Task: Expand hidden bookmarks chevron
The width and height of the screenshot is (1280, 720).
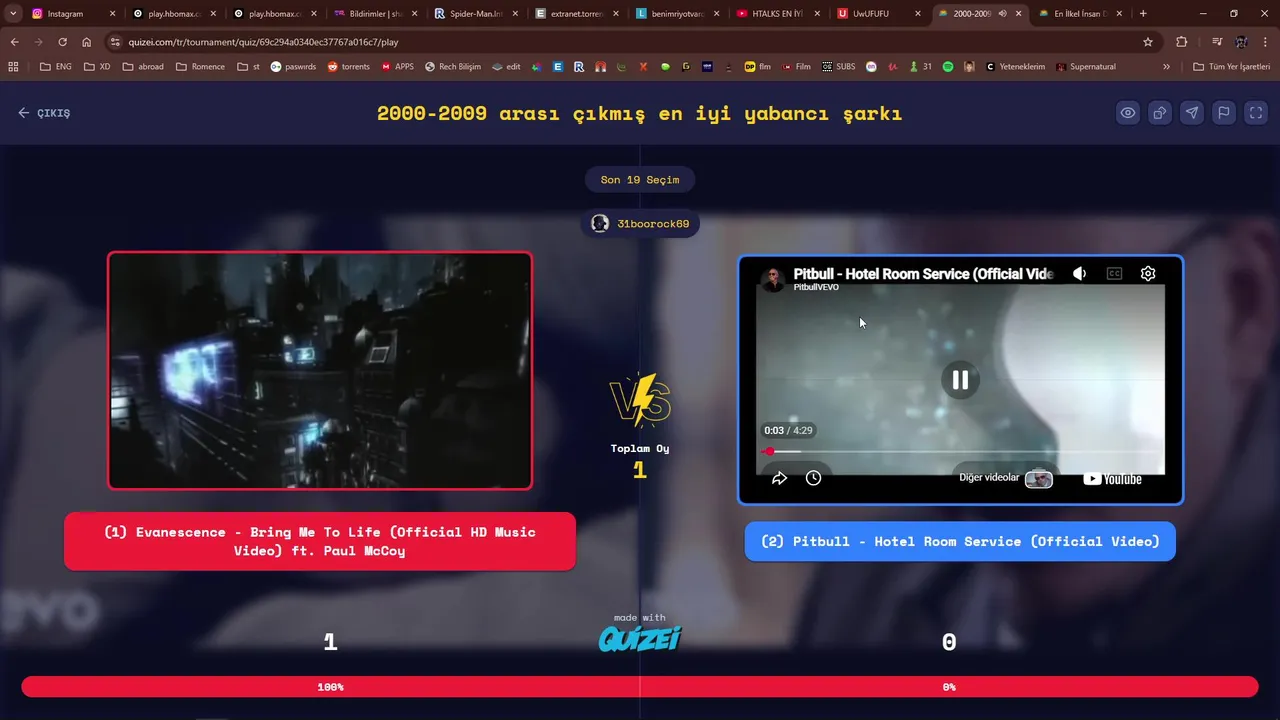Action: click(1166, 67)
